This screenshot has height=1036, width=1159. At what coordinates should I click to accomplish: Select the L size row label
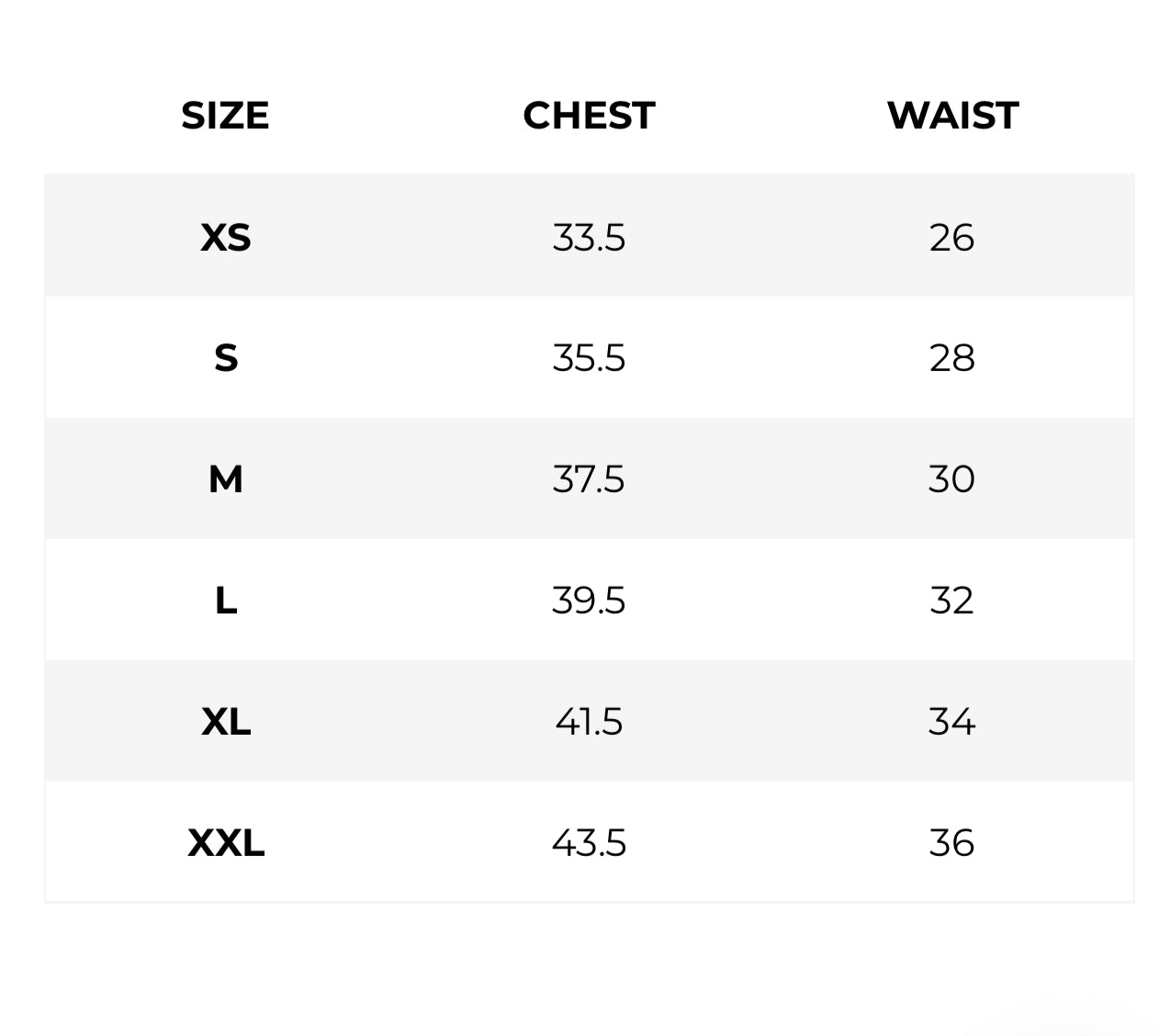[x=225, y=601]
